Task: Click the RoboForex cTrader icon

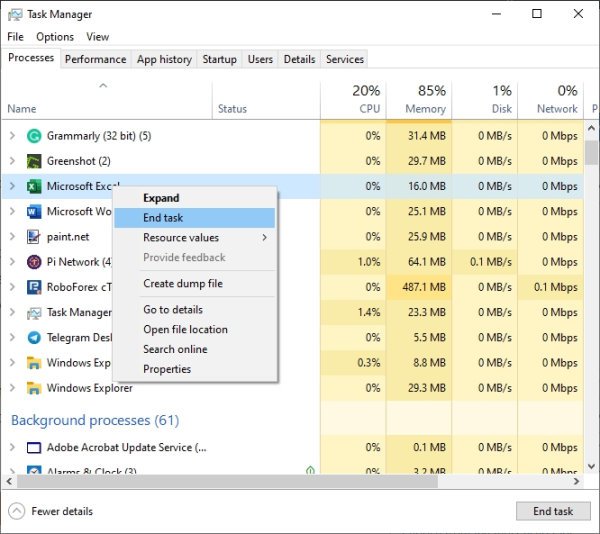Action: (33, 287)
